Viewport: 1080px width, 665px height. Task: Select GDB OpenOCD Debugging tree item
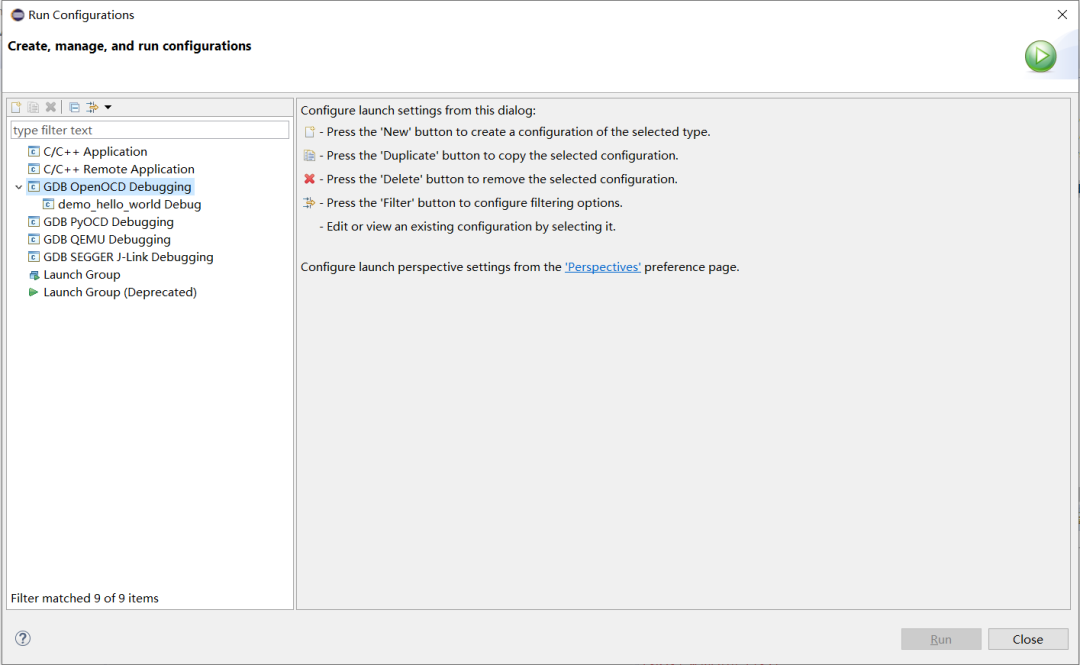click(117, 187)
